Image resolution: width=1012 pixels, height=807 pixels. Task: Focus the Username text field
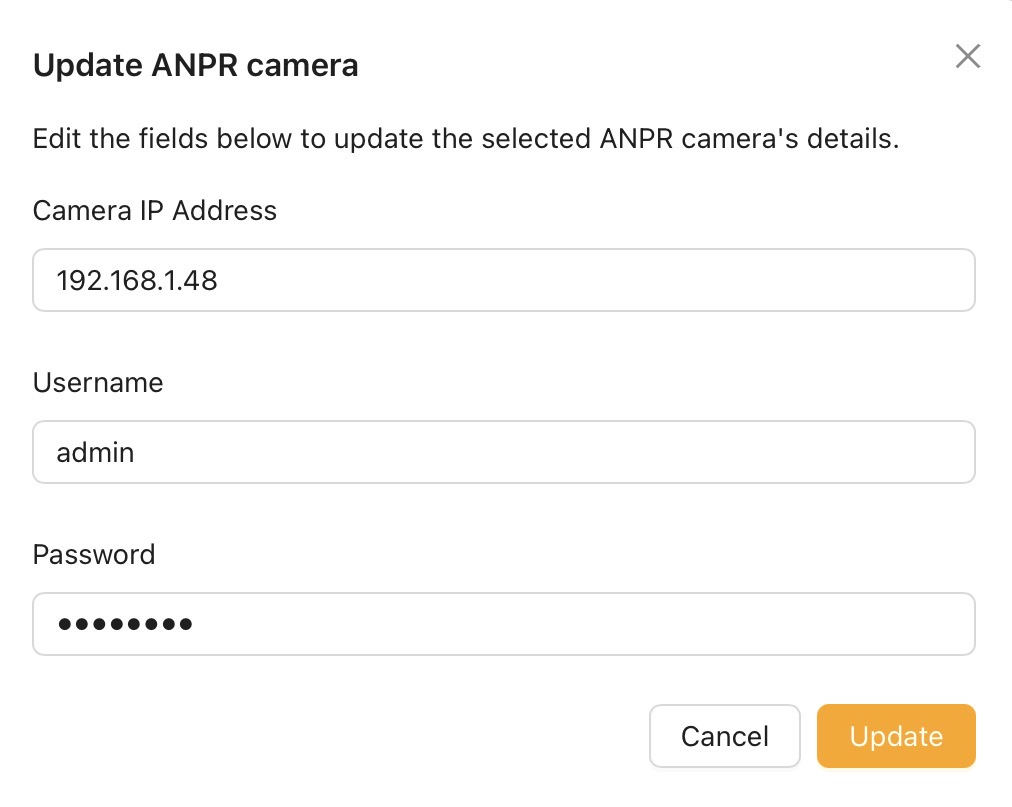503,452
